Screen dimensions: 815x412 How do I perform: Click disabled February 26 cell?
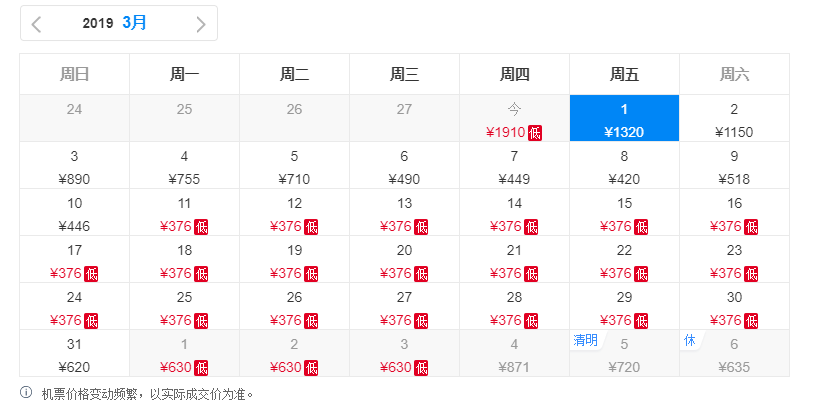pyautogui.click(x=294, y=118)
